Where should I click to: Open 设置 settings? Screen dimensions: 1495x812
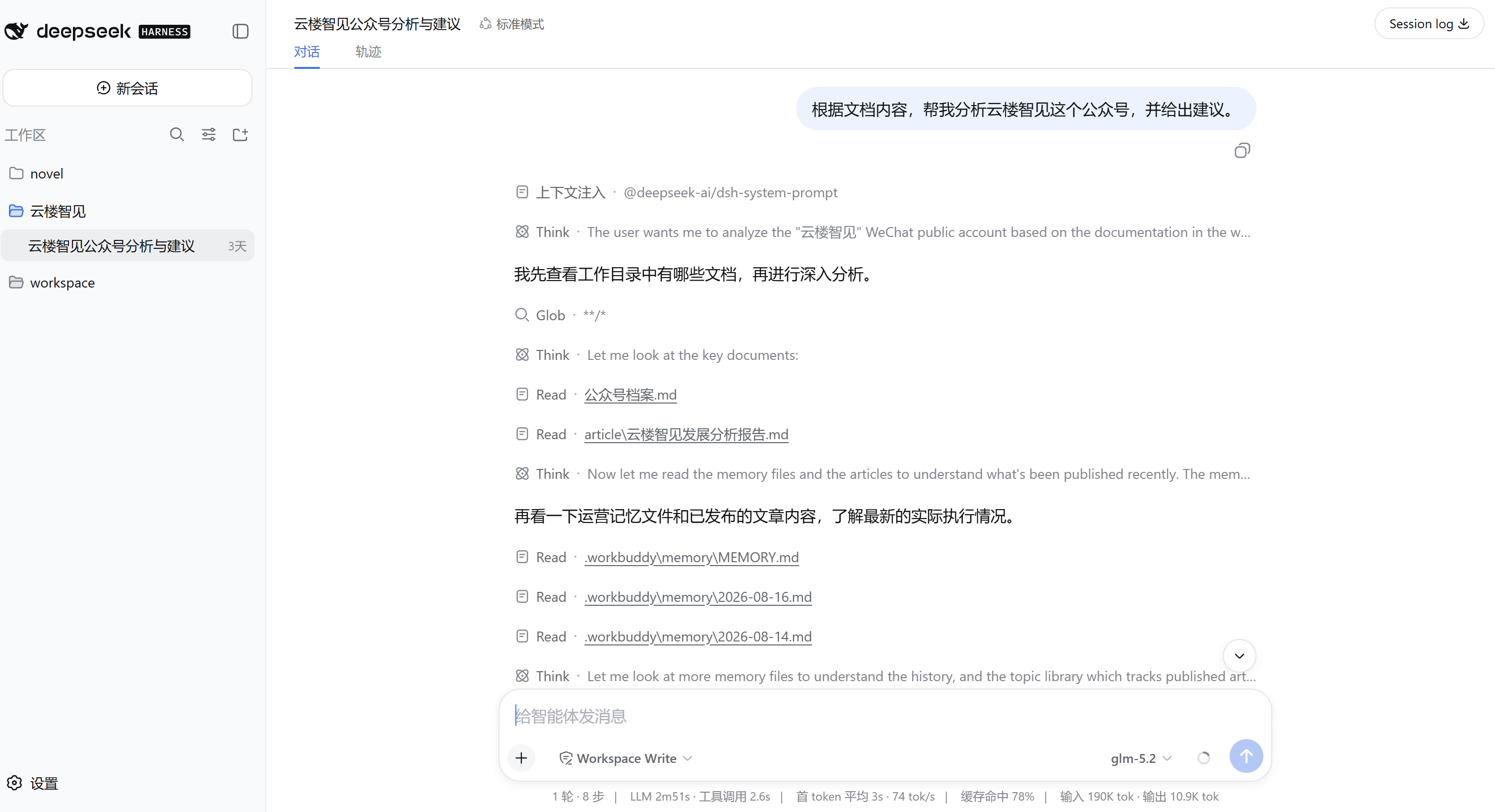pyautogui.click(x=33, y=783)
